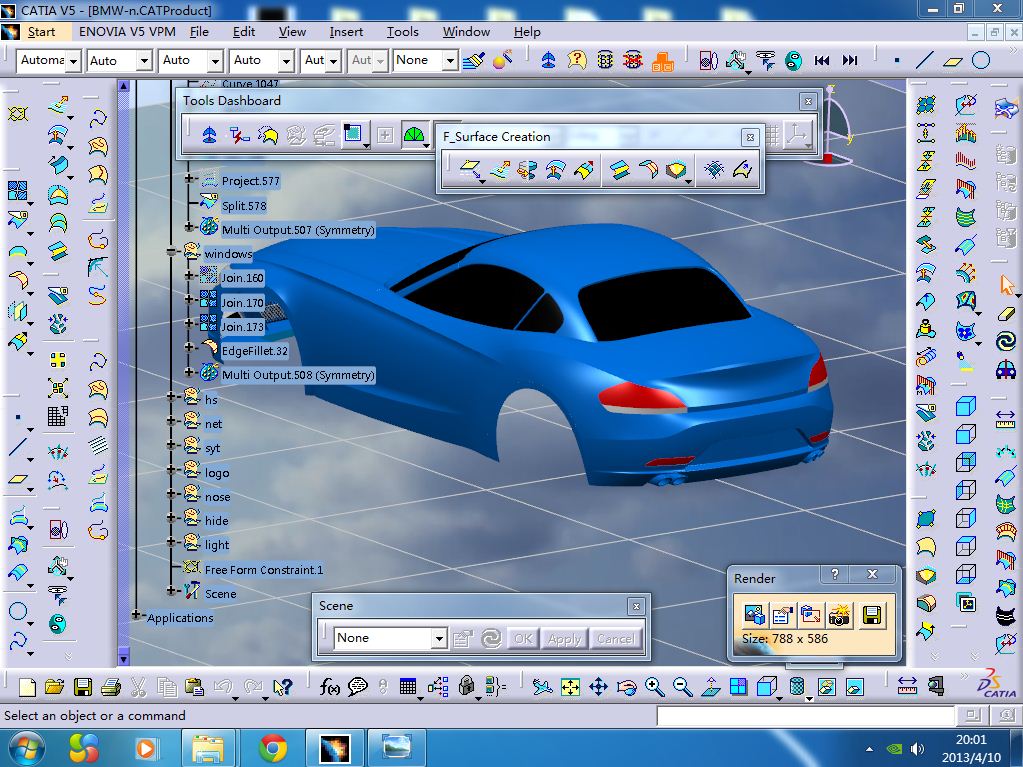1023x767 pixels.
Task: Close the F_Surface Creation toolbar
Action: click(750, 137)
